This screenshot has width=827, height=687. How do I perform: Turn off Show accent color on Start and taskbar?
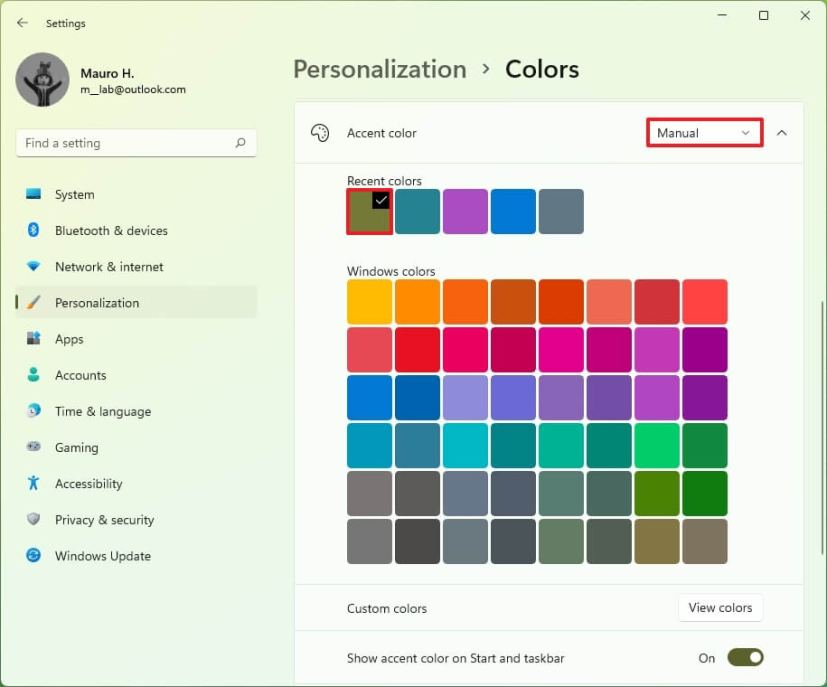click(x=745, y=657)
